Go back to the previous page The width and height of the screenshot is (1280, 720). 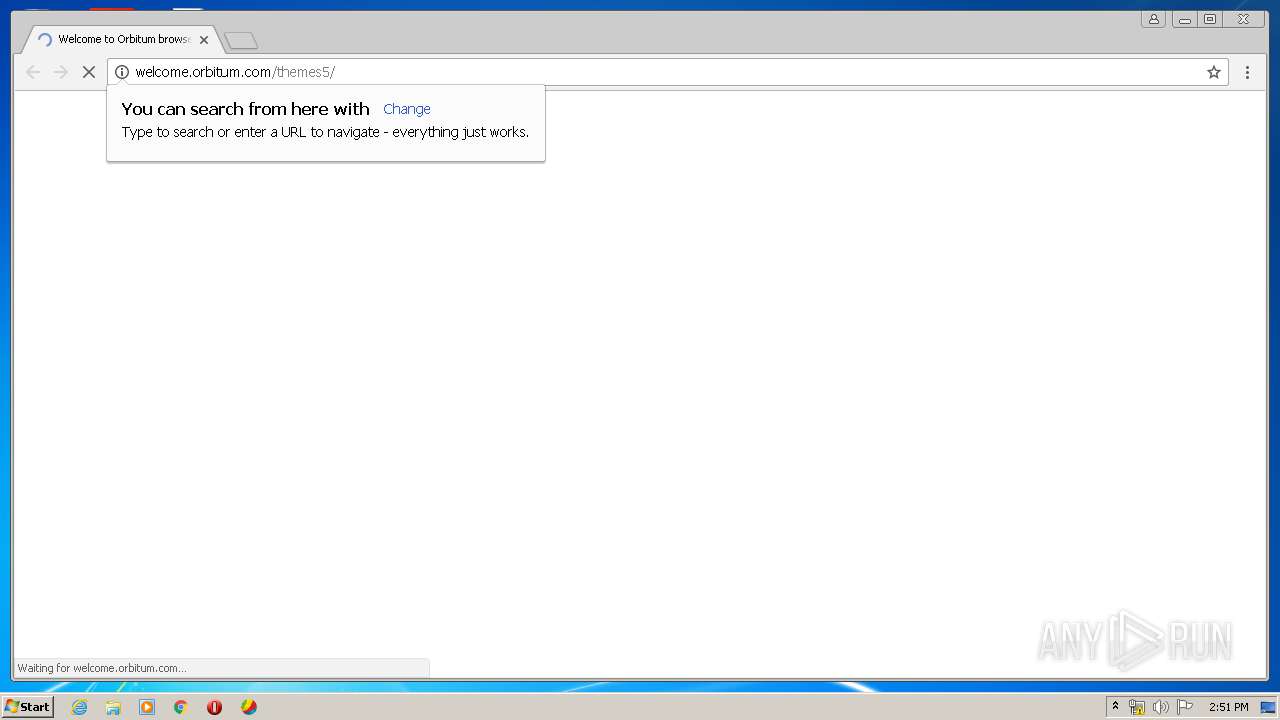(x=33, y=72)
